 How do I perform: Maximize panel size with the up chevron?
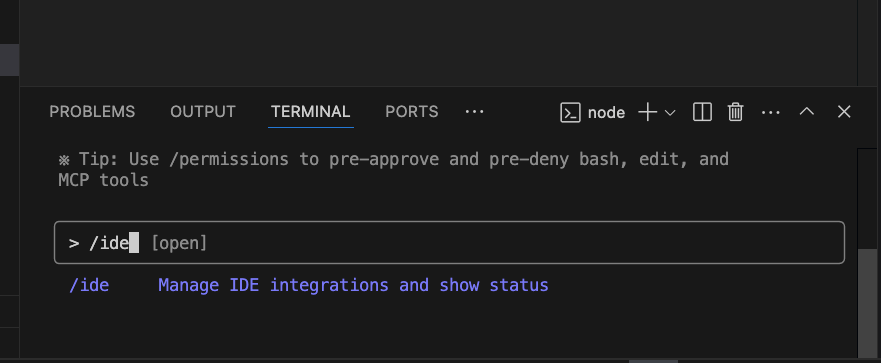click(x=807, y=112)
